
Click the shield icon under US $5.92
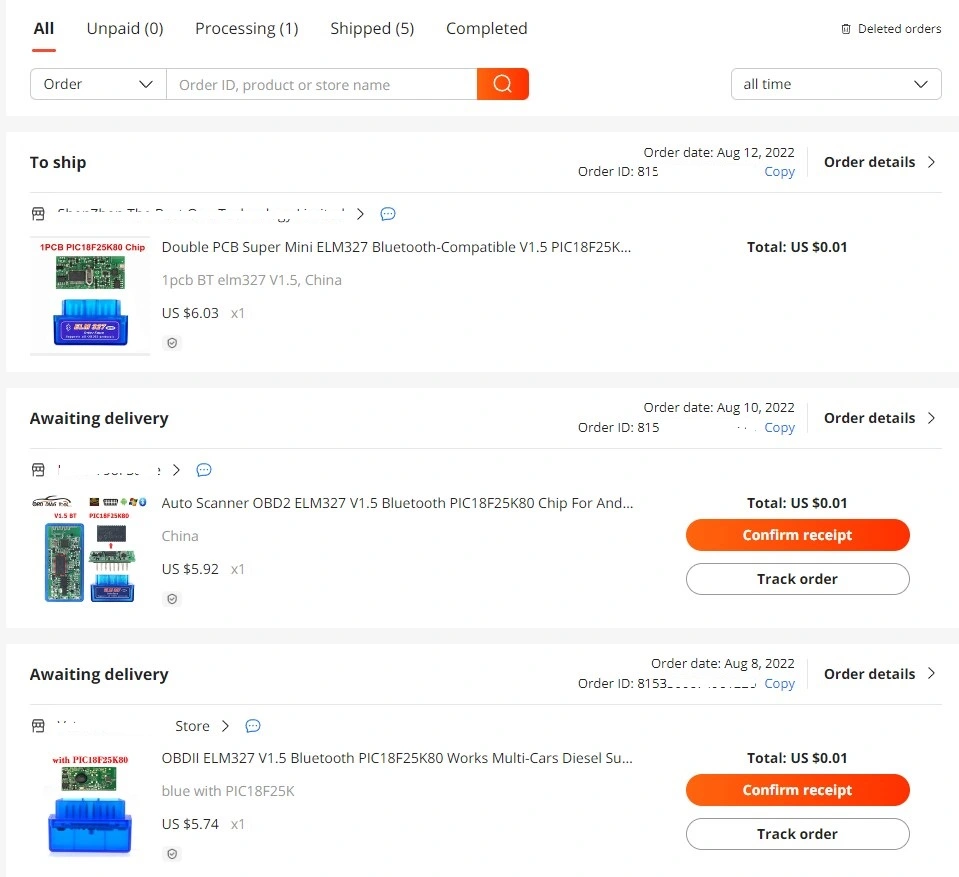[x=172, y=599]
